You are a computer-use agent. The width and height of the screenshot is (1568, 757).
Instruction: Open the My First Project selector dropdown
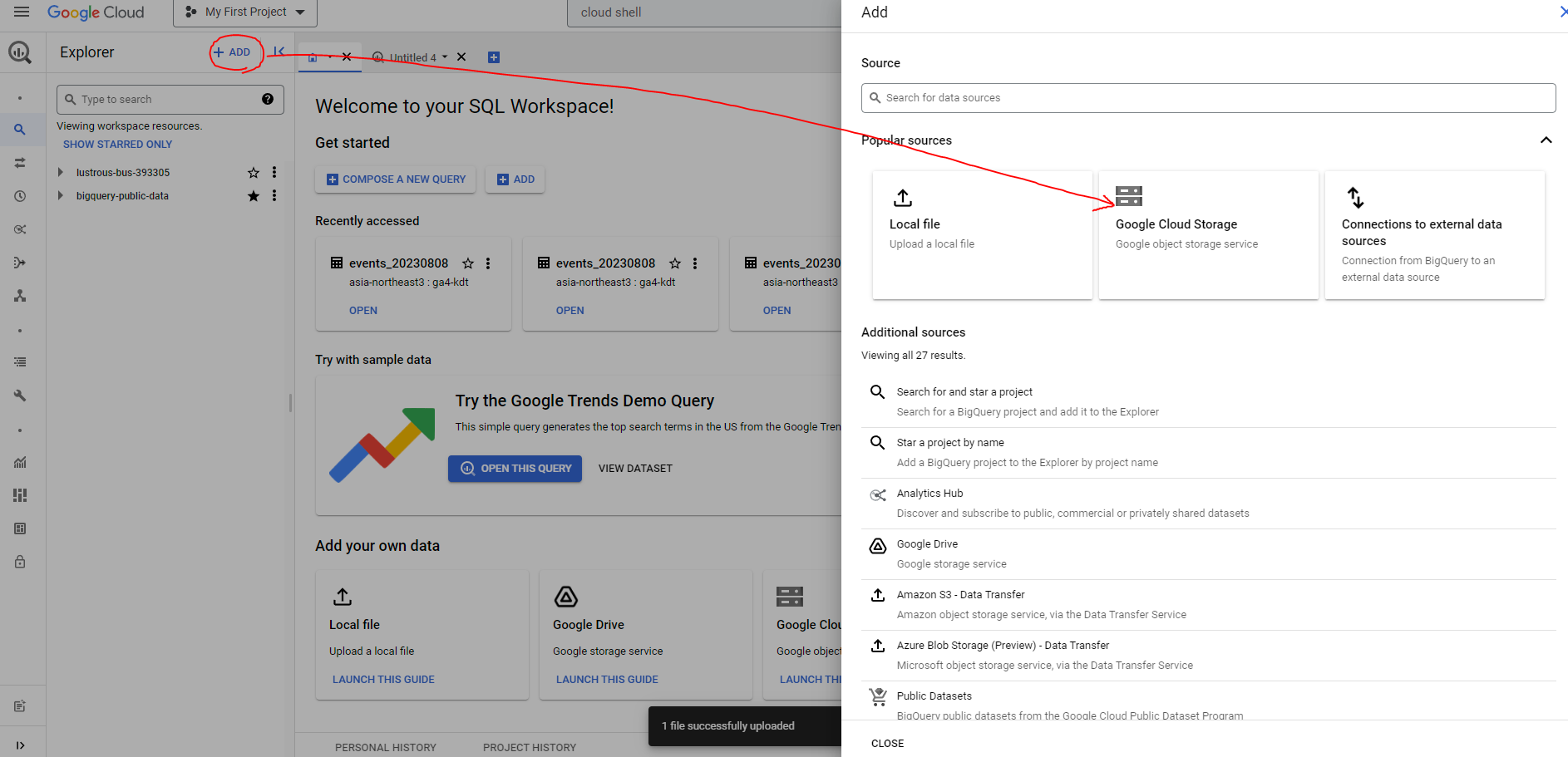click(245, 12)
